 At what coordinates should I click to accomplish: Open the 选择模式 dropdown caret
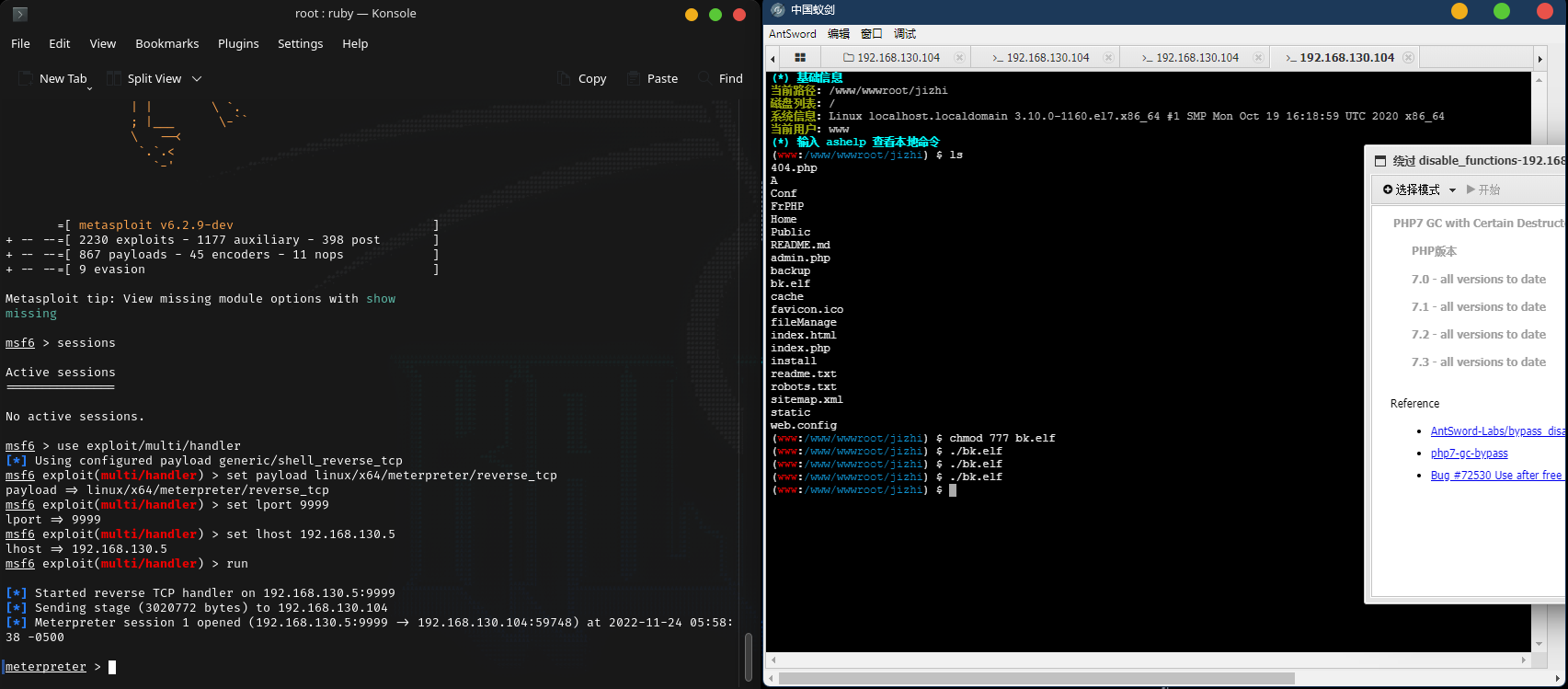(1452, 190)
